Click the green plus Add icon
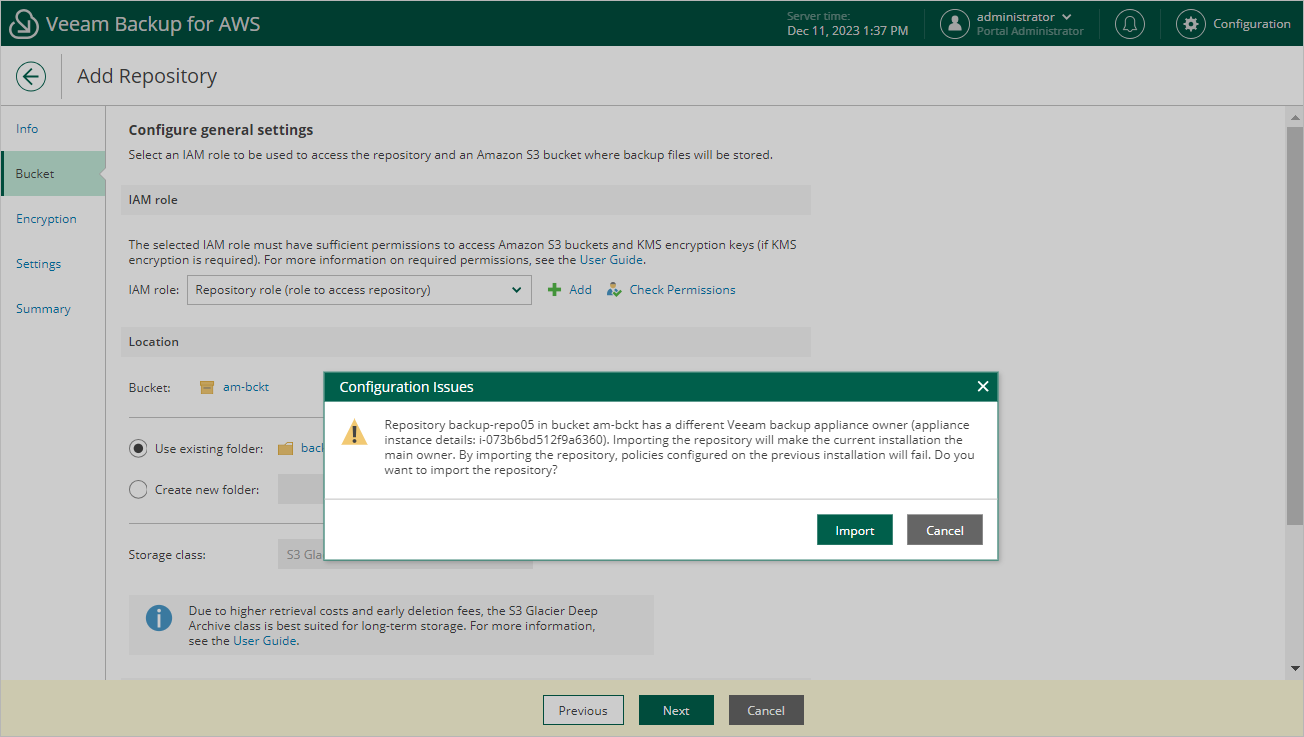 [554, 290]
